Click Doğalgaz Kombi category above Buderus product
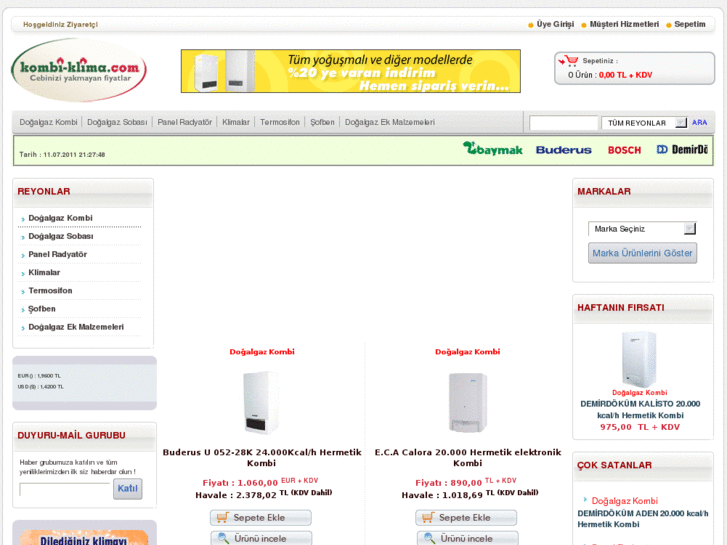The height and width of the screenshot is (545, 727). click(x=262, y=352)
